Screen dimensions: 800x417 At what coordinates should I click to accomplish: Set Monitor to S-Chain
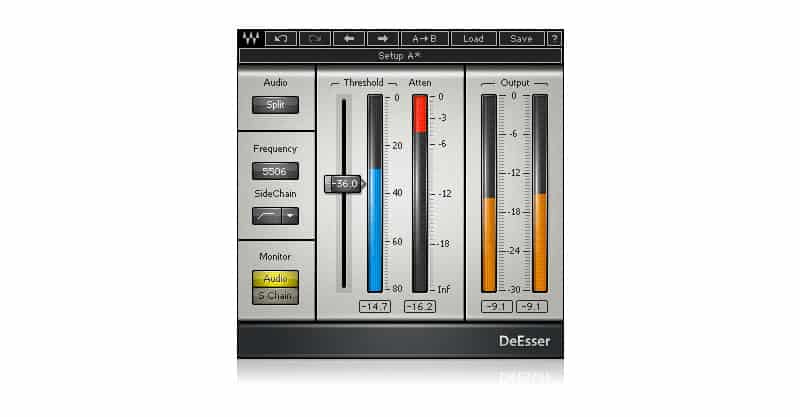click(x=276, y=296)
